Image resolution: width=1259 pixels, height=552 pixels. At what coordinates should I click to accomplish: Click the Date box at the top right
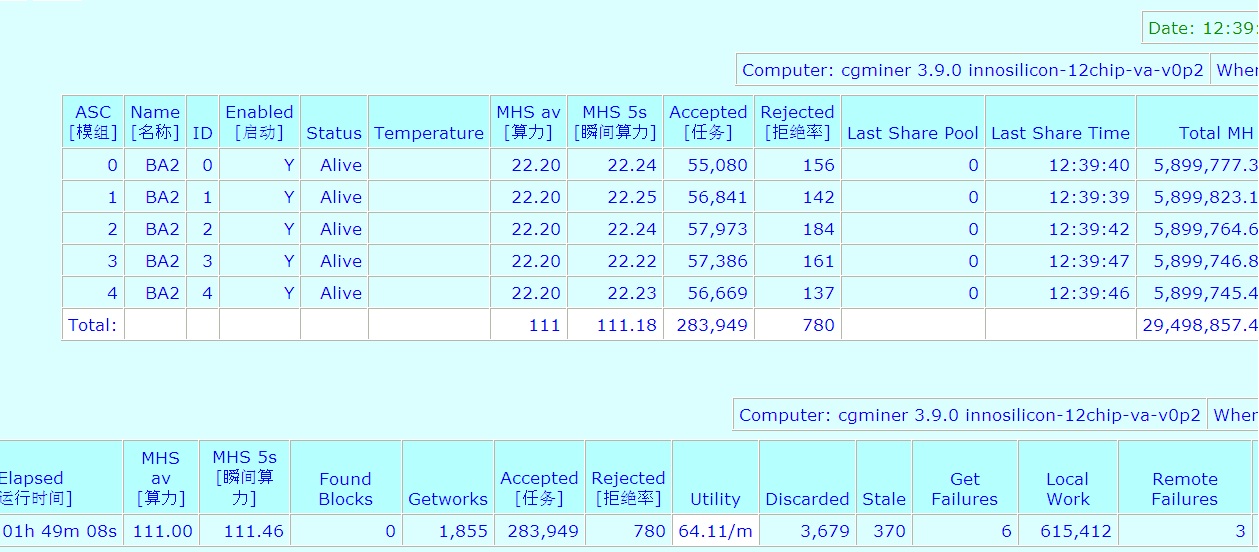click(1200, 28)
